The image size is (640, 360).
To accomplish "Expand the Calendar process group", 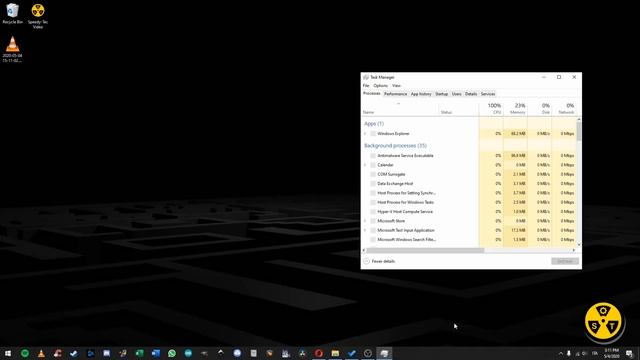I will tap(365, 165).
